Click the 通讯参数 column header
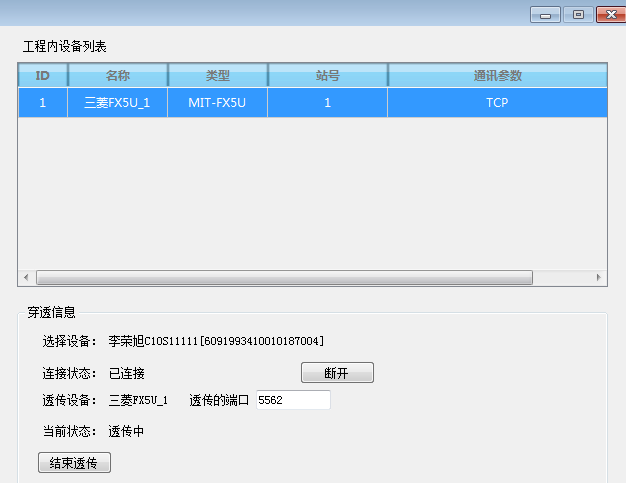 (497, 75)
